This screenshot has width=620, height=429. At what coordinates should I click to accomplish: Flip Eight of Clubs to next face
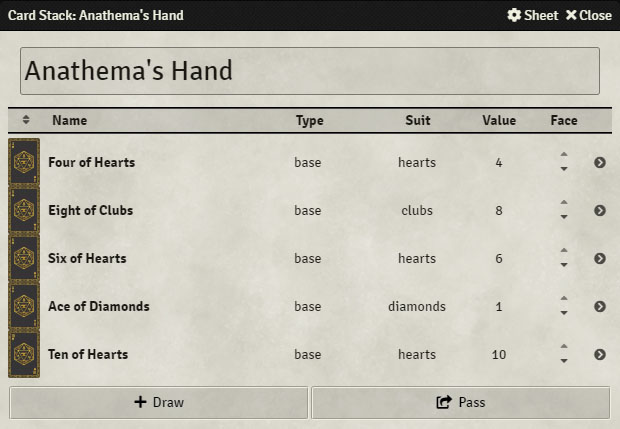coord(564,202)
